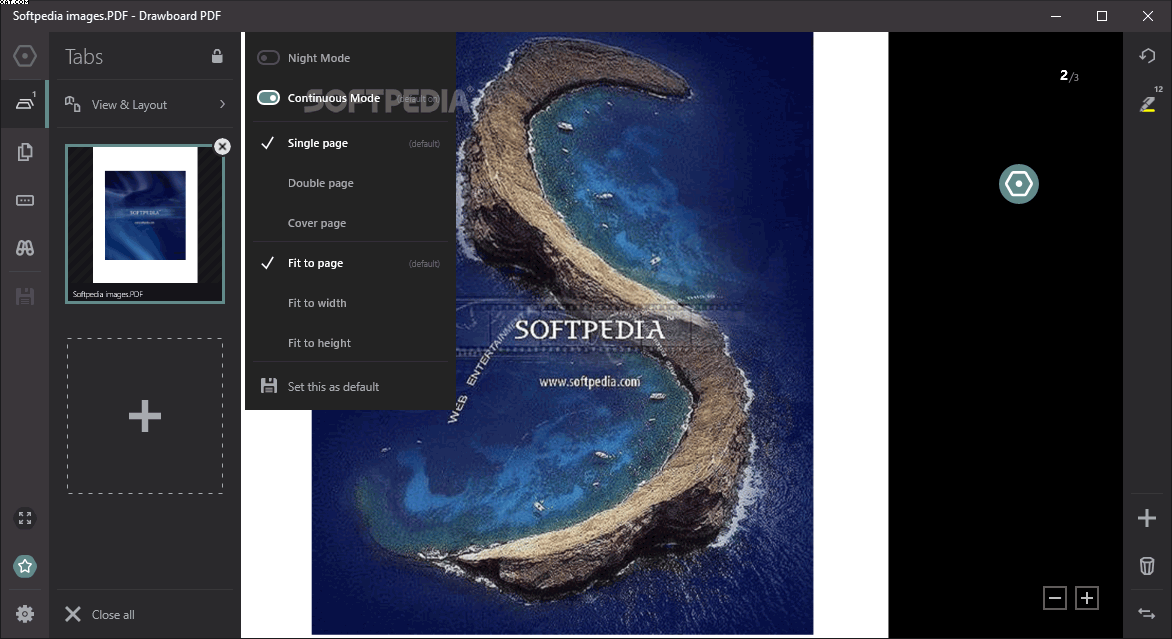Viewport: 1172px width, 639px height.
Task: Click the lock icon in Tabs header
Action: [217, 56]
